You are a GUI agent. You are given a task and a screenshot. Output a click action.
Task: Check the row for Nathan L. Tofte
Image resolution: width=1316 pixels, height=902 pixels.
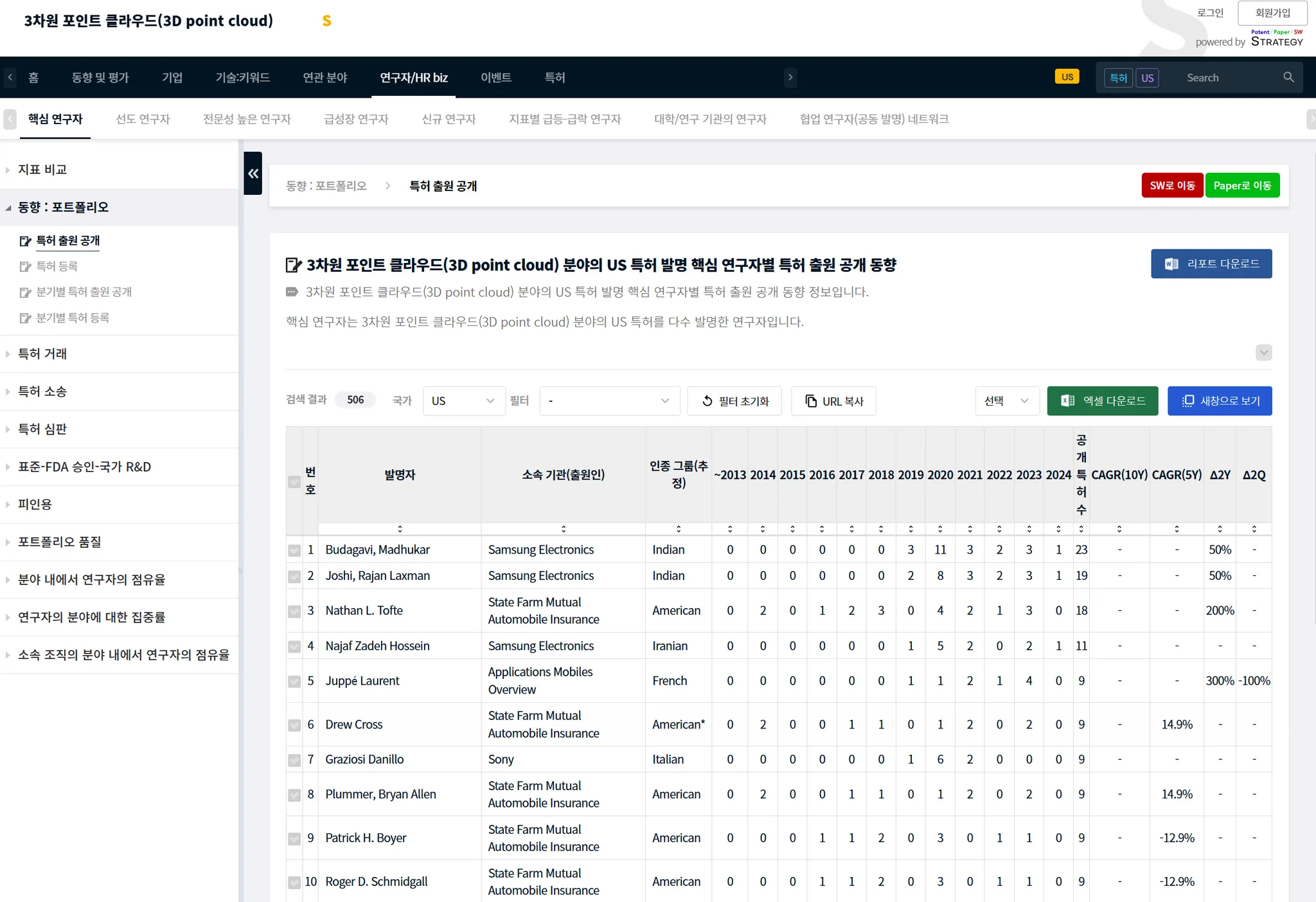click(294, 611)
